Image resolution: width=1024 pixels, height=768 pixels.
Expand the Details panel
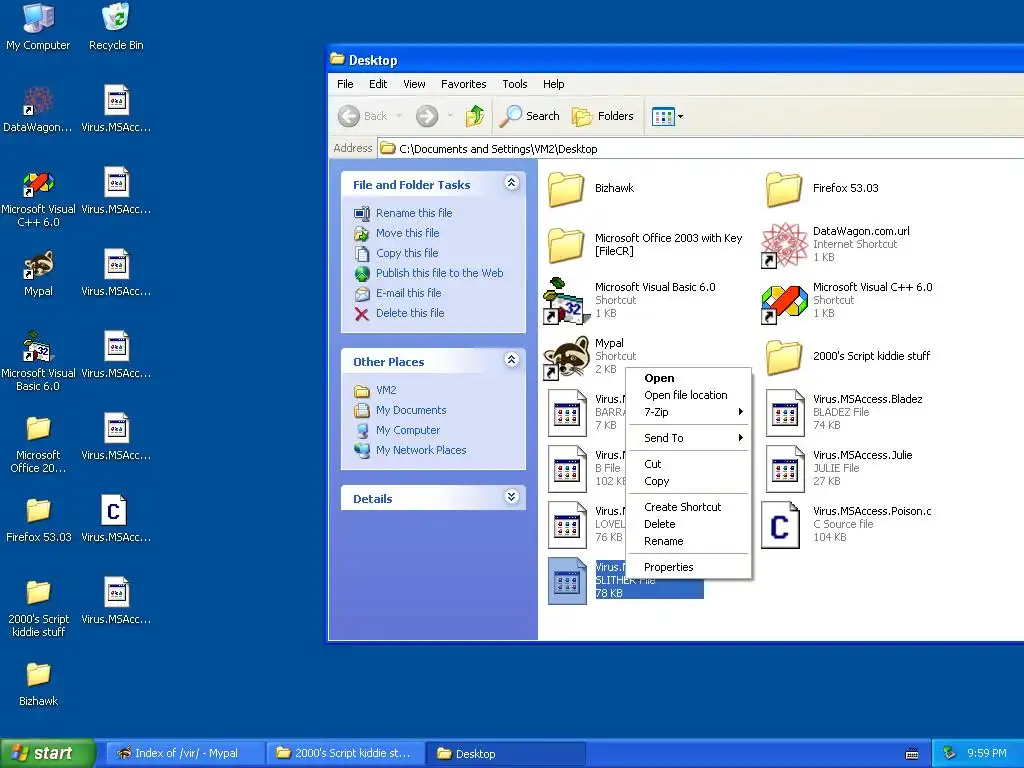pyautogui.click(x=512, y=497)
